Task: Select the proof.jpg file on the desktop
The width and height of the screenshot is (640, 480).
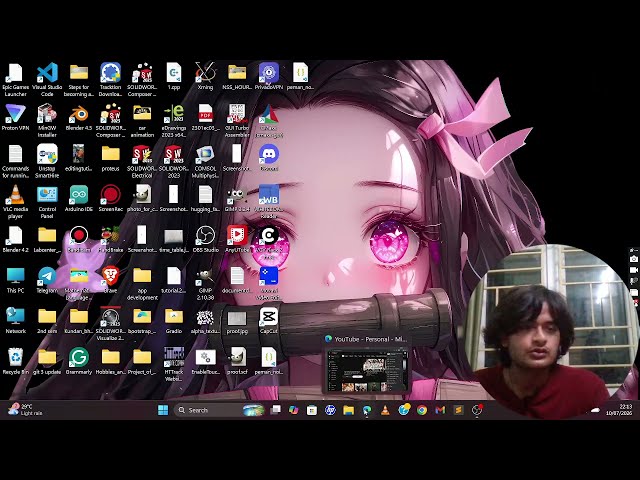Action: (237, 322)
